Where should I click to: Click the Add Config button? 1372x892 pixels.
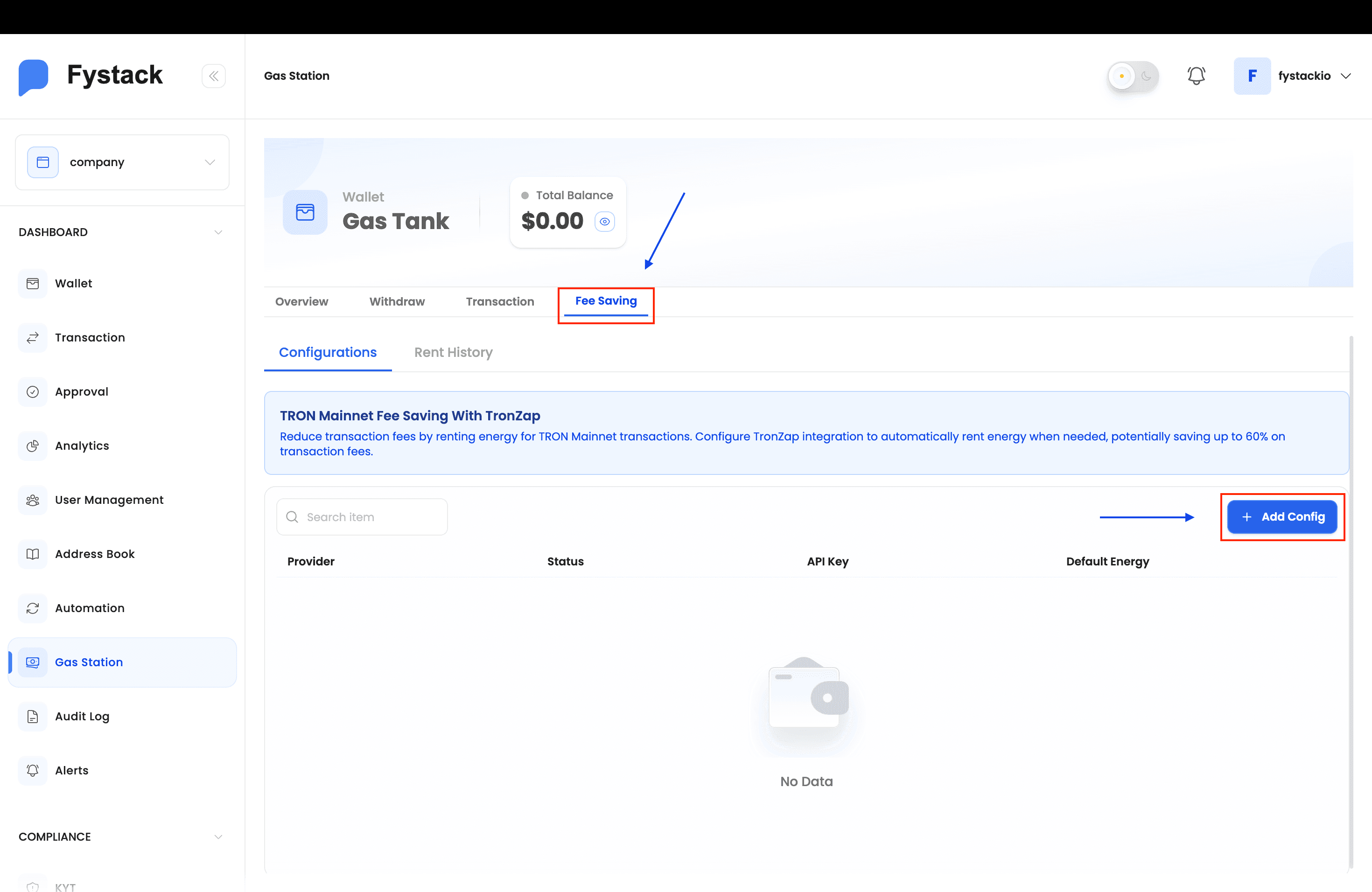(1282, 517)
